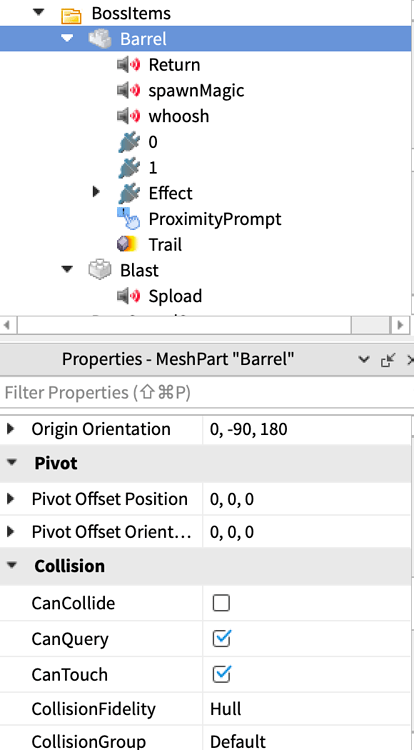
Task: Click the attachment icon named 0
Action: (x=129, y=142)
